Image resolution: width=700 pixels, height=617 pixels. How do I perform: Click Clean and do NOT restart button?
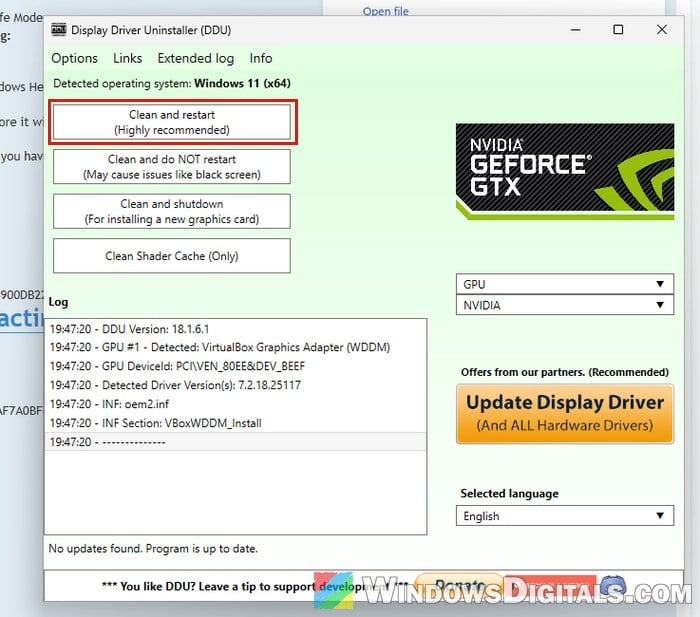[x=172, y=167]
